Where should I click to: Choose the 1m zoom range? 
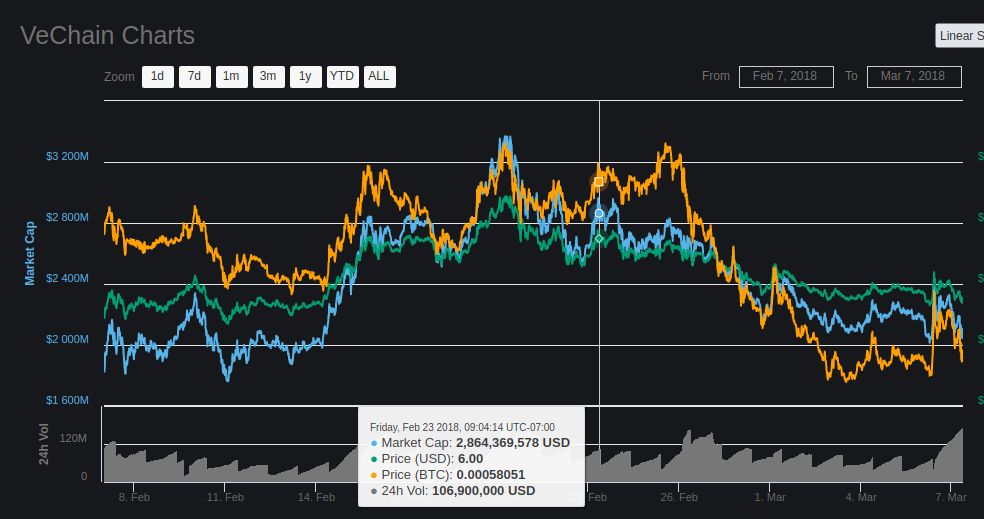pos(232,77)
